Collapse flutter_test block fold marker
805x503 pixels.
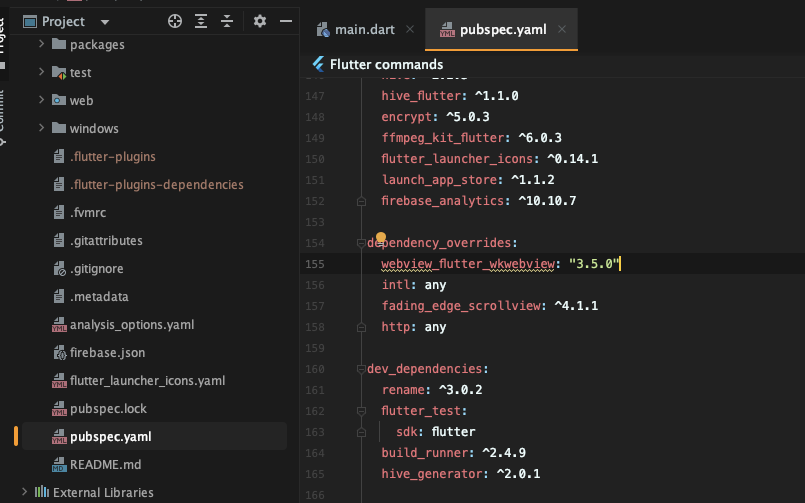click(361, 411)
